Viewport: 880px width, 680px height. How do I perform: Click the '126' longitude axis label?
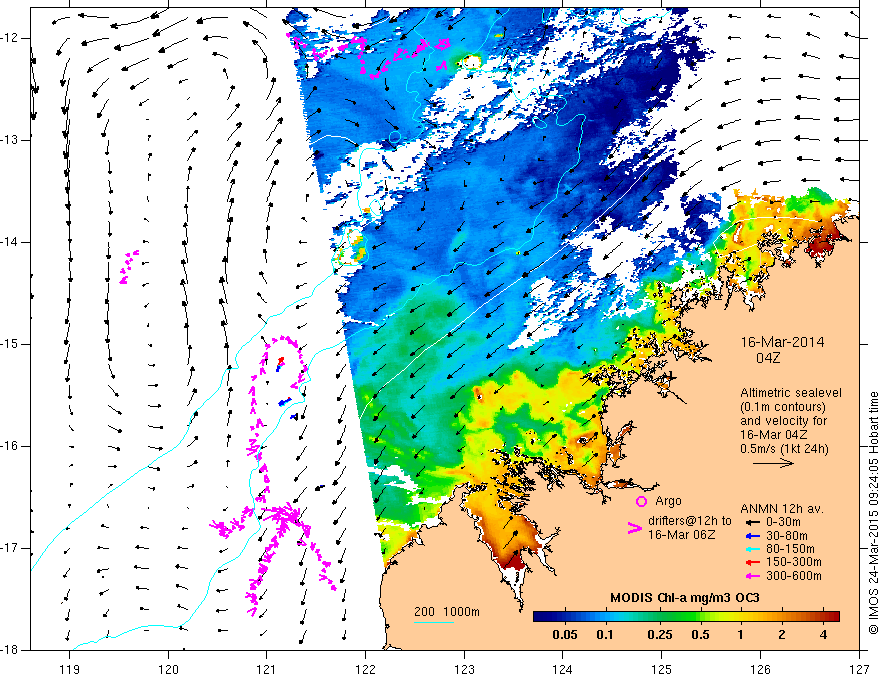760,669
